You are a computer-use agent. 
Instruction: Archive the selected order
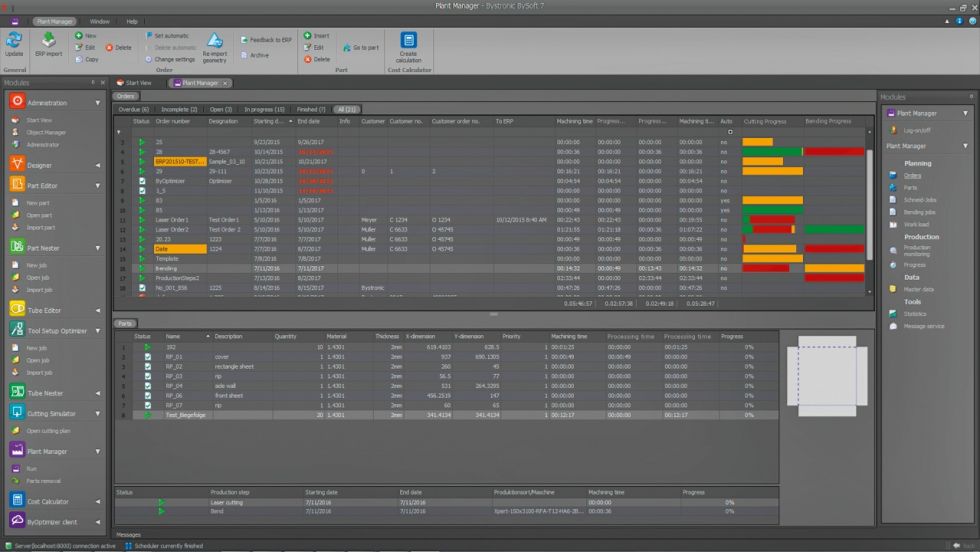[x=255, y=55]
